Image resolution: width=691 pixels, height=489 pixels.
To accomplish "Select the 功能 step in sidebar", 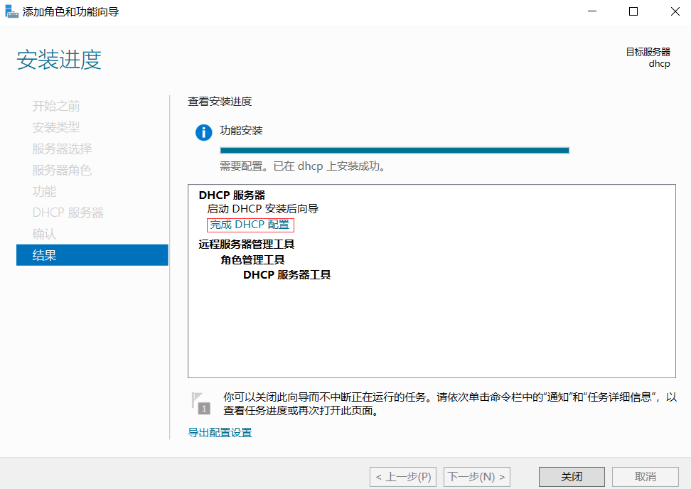I will (x=44, y=191).
